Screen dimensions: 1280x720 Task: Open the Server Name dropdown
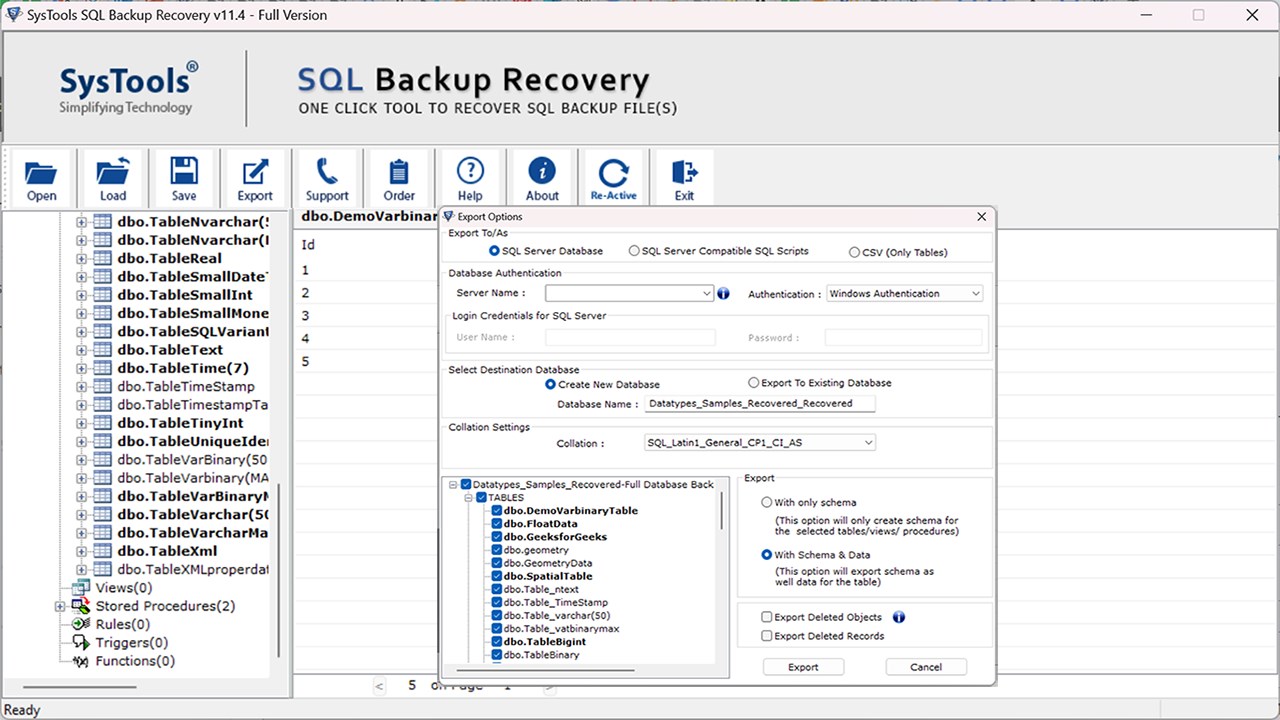[708, 294]
